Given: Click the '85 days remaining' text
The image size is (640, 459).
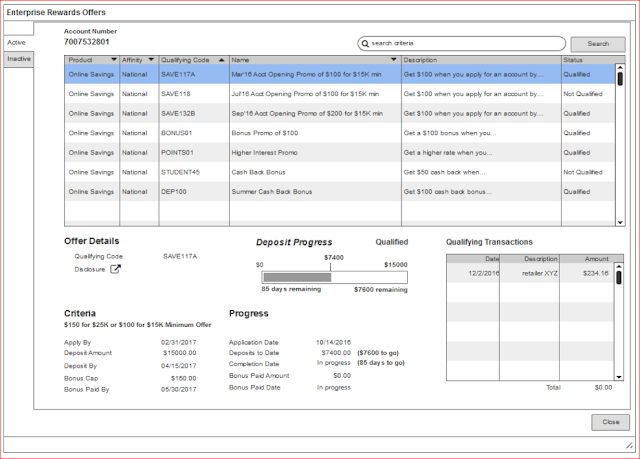Looking at the screenshot, I should 291,289.
